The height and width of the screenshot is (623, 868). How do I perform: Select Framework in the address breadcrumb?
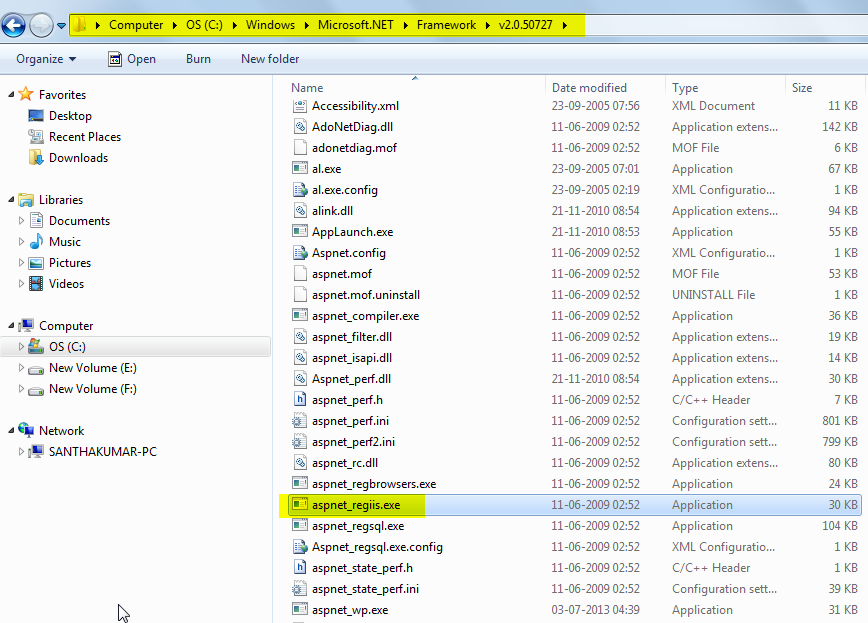pyautogui.click(x=446, y=25)
